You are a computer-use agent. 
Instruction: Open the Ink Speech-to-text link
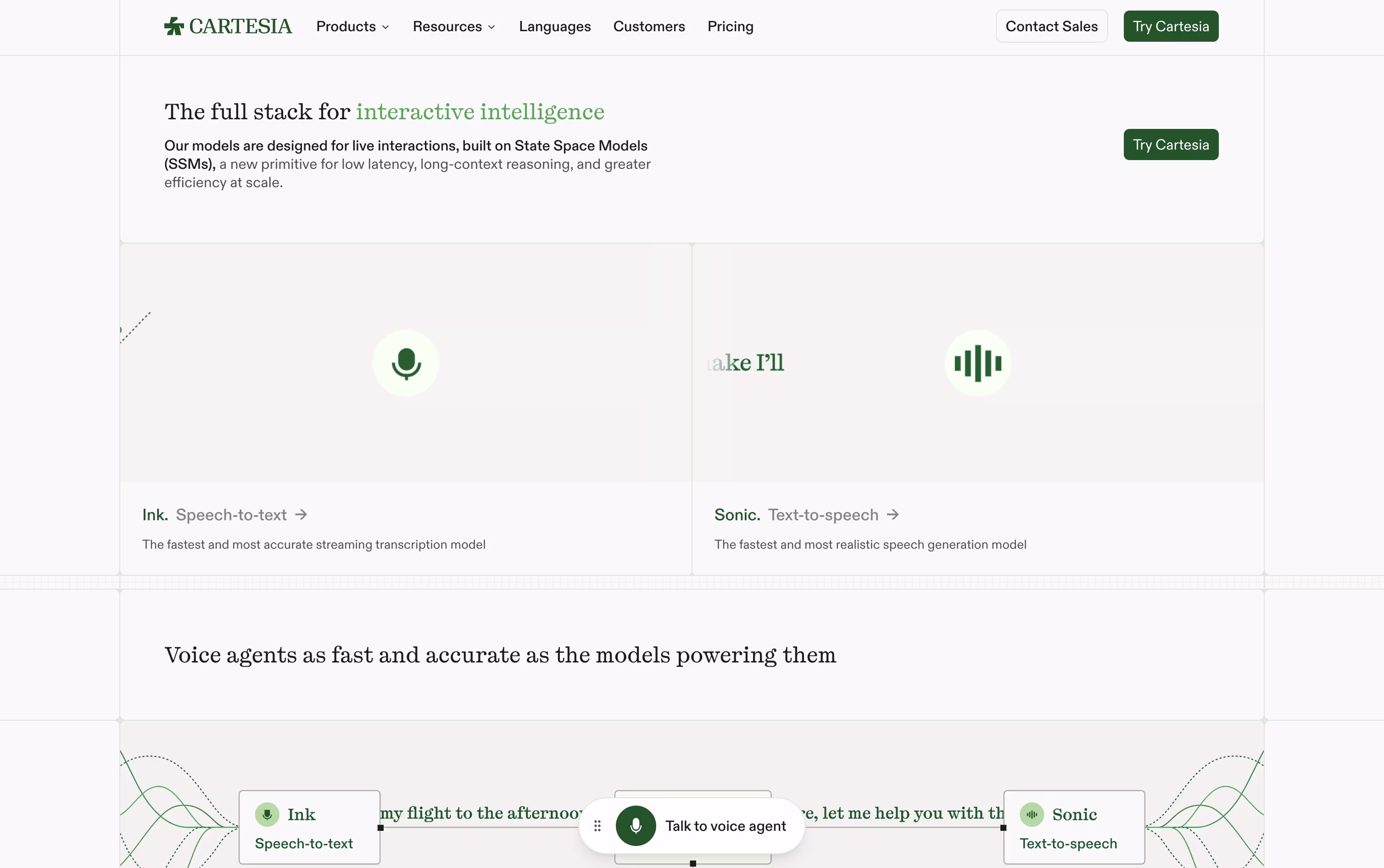point(225,515)
